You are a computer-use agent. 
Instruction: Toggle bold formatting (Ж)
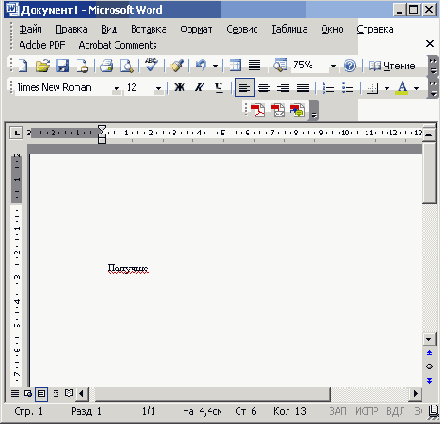coord(180,88)
